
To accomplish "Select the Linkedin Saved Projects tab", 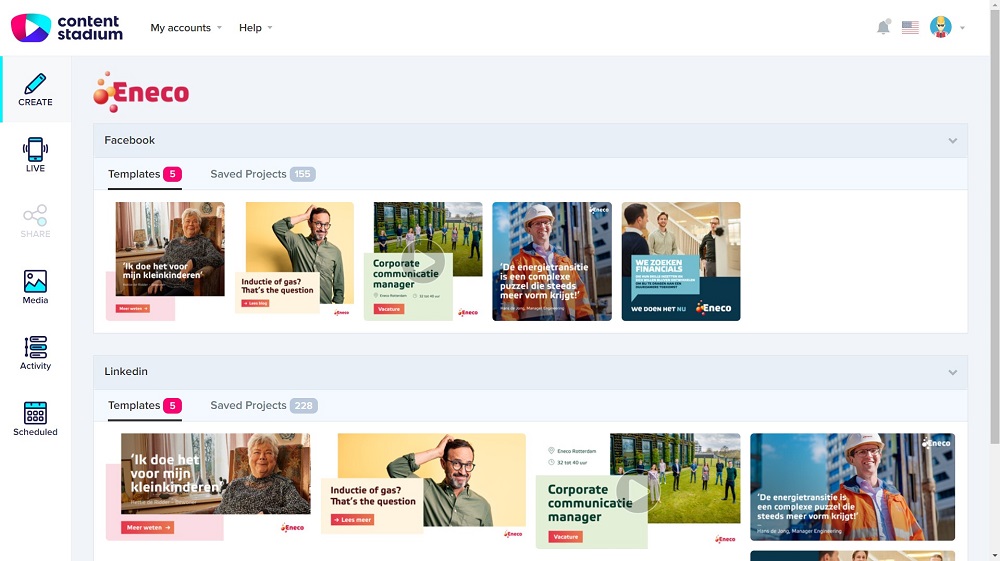I will click(264, 405).
